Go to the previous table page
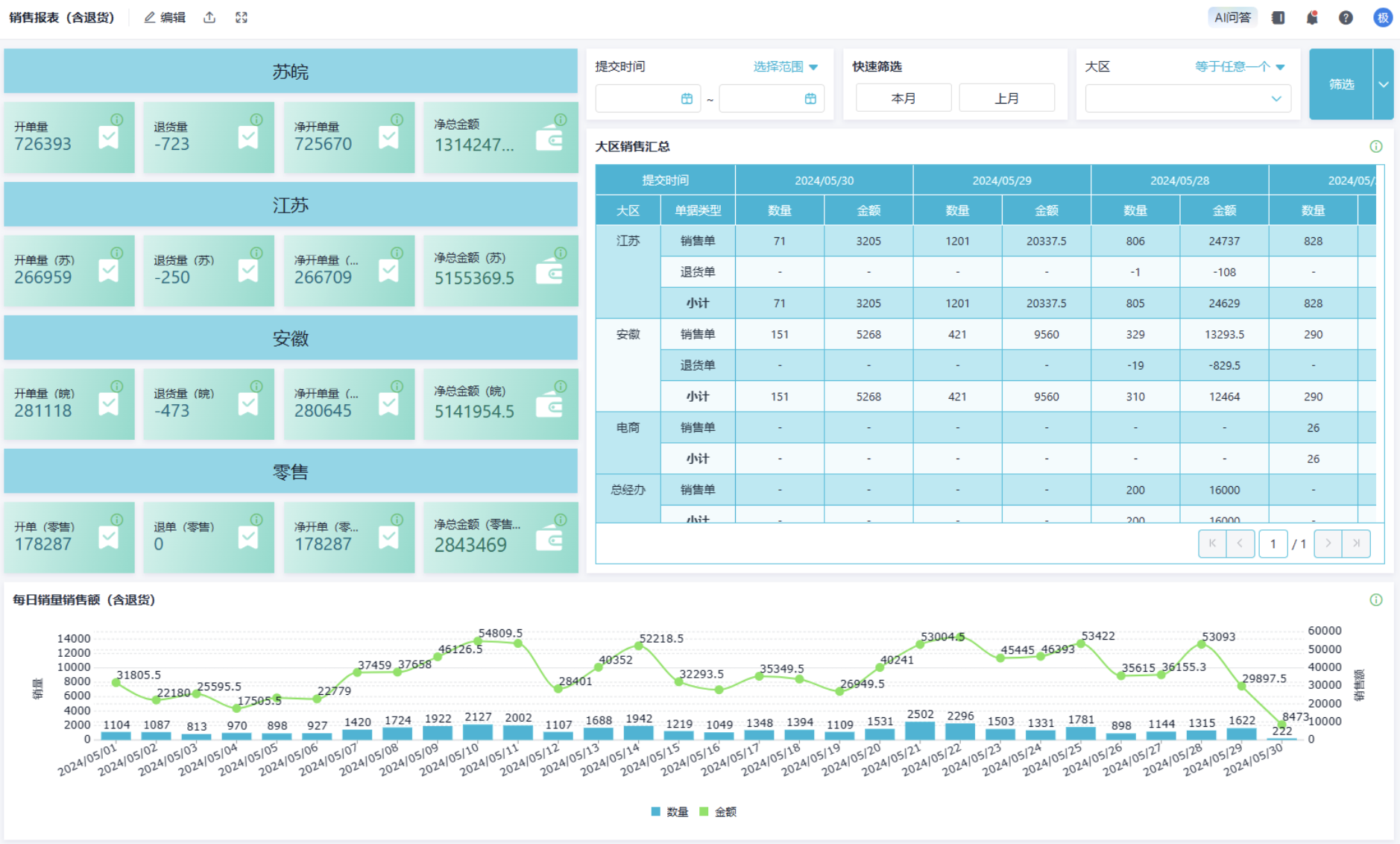Image resolution: width=1400 pixels, height=844 pixels. point(1240,544)
